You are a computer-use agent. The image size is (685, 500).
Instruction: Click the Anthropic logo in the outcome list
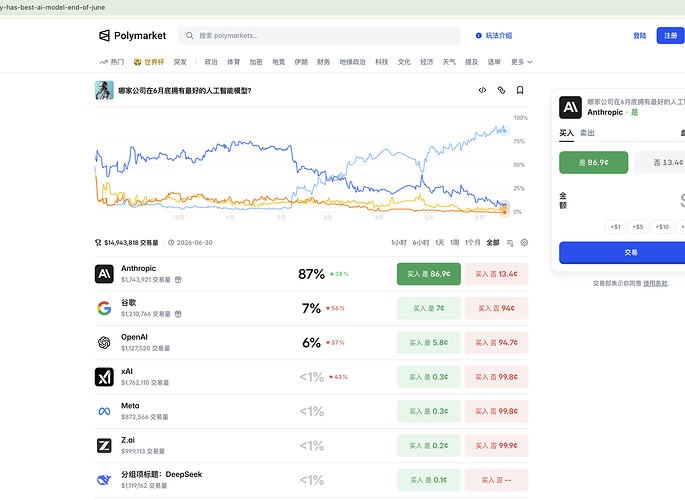coord(104,274)
